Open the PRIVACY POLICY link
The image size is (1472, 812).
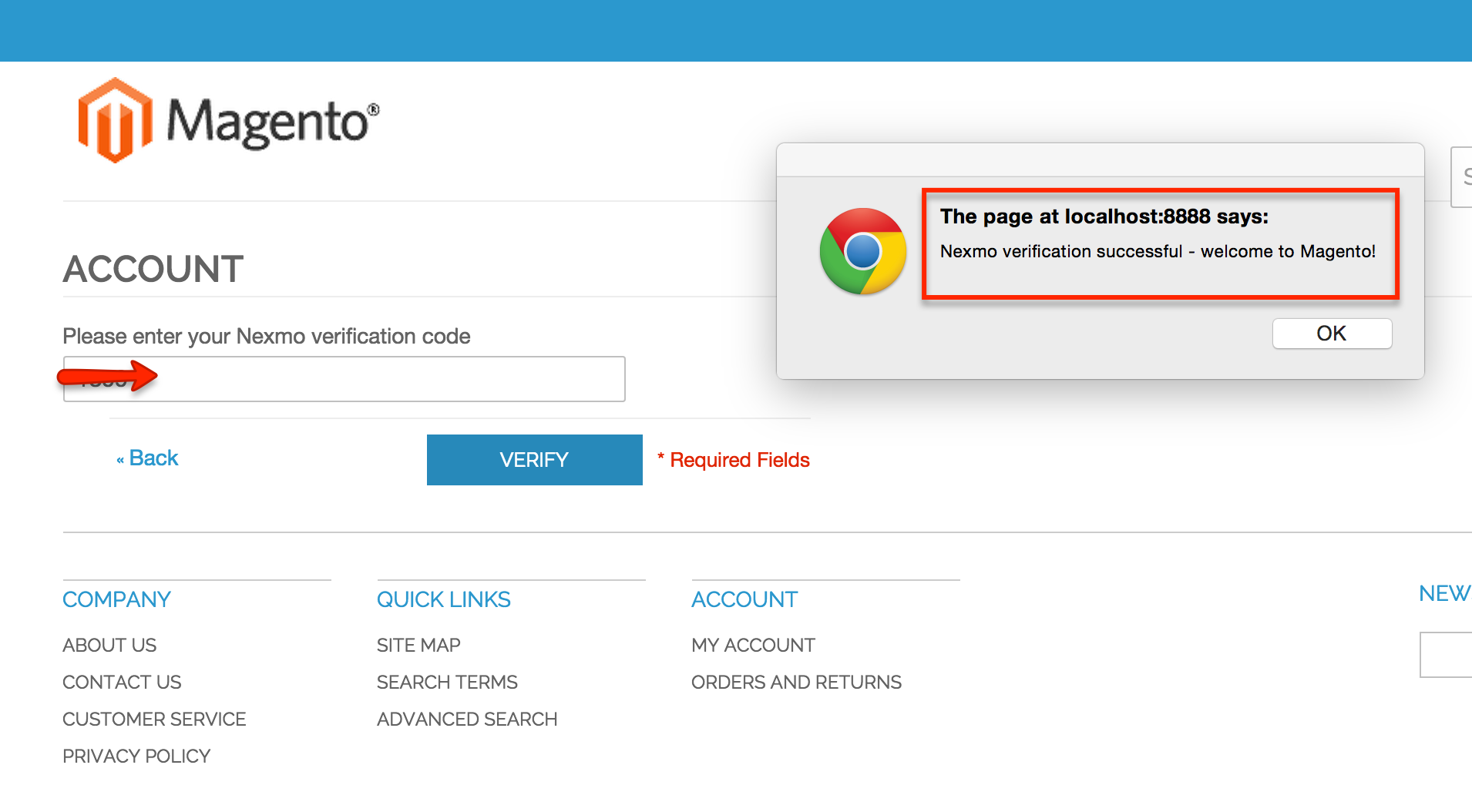[136, 756]
